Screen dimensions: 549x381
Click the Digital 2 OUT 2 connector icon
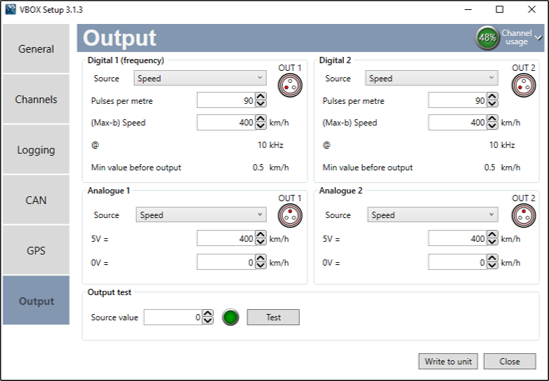523,85
